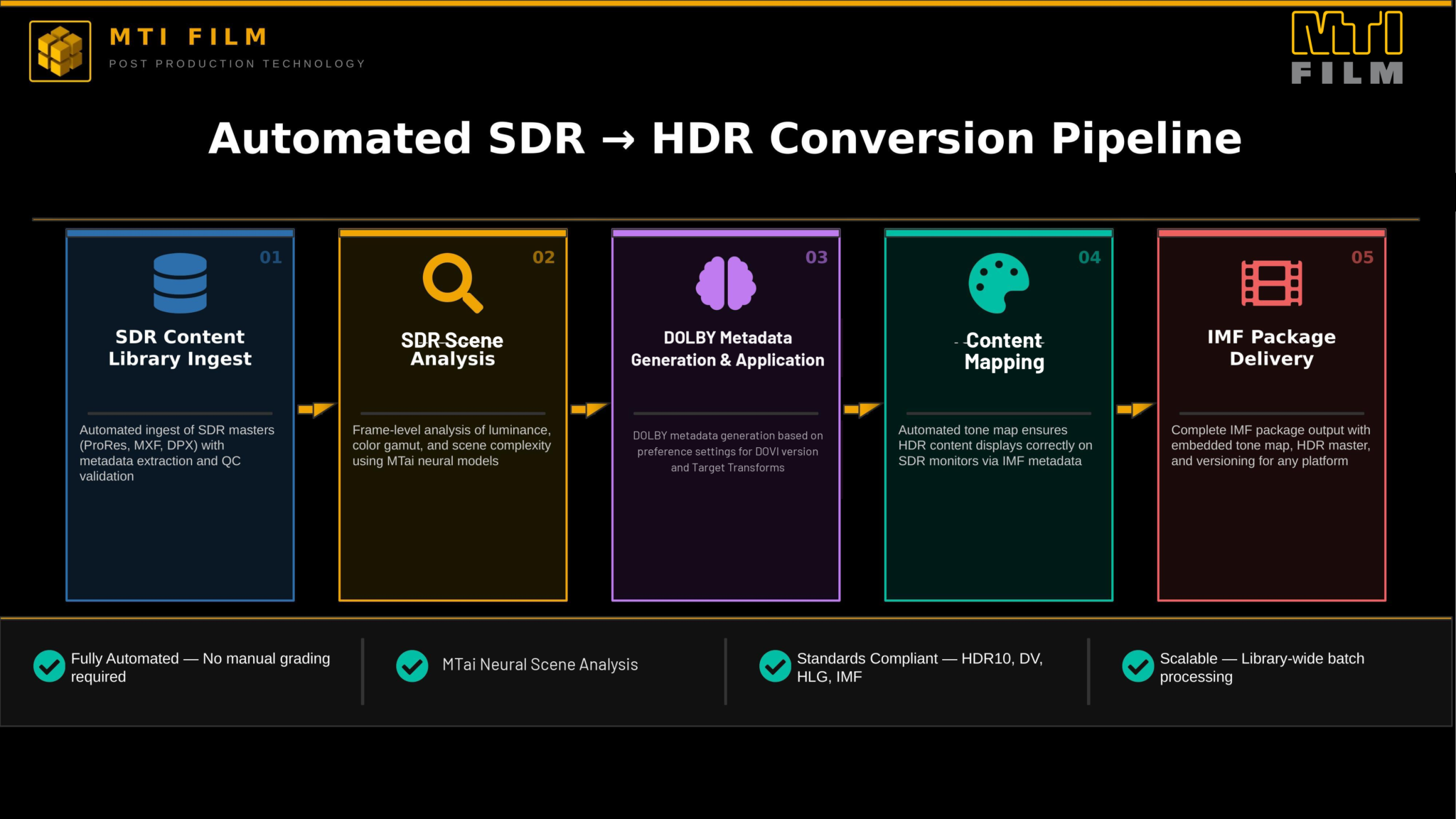The width and height of the screenshot is (1456, 819).
Task: Click the red film strip icon
Action: (x=1272, y=283)
